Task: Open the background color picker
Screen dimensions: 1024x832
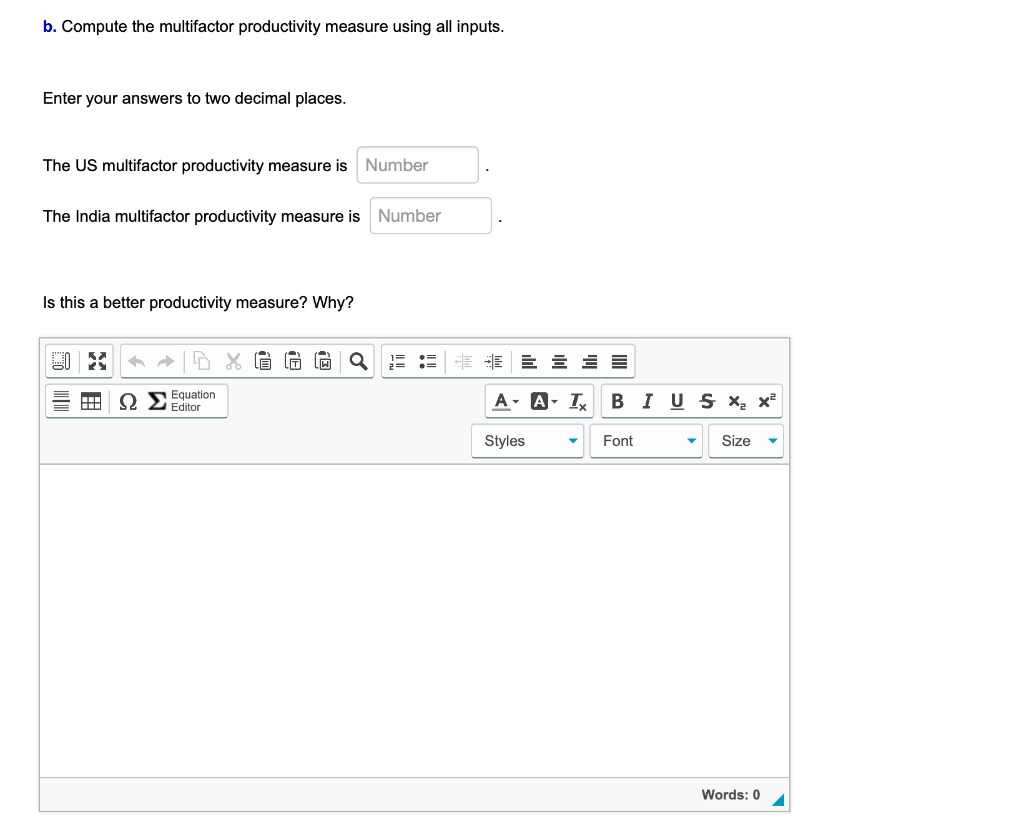Action: click(543, 401)
